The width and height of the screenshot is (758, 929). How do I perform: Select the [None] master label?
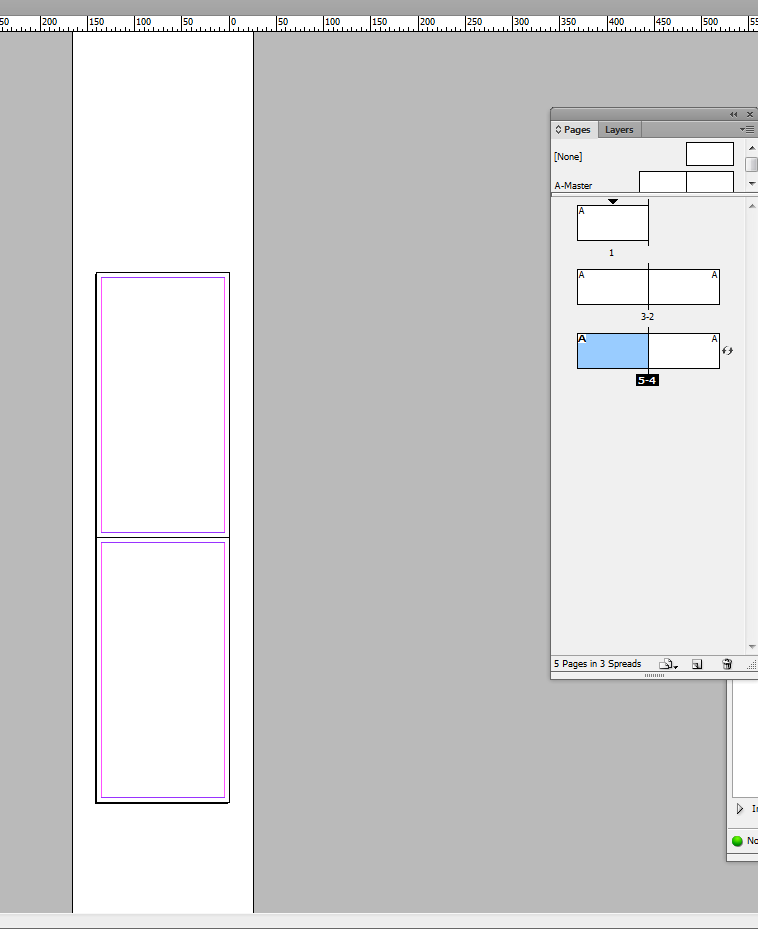tap(568, 156)
